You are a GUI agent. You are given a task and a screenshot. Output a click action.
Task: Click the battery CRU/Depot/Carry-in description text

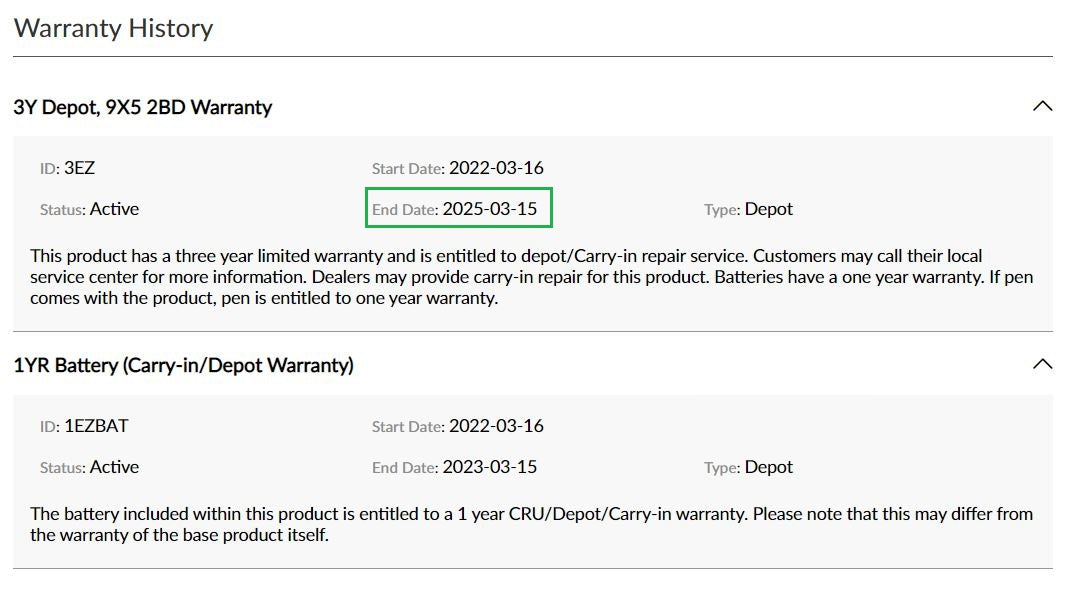pyautogui.click(x=532, y=524)
